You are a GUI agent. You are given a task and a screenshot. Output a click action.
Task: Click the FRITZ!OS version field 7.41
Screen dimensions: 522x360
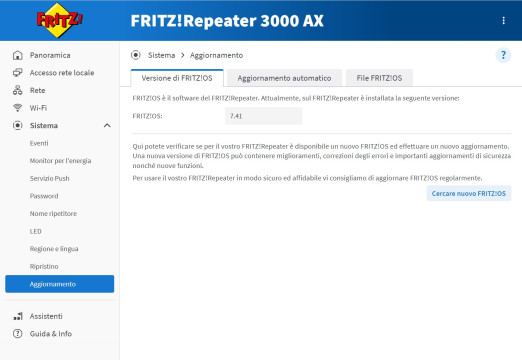263,116
